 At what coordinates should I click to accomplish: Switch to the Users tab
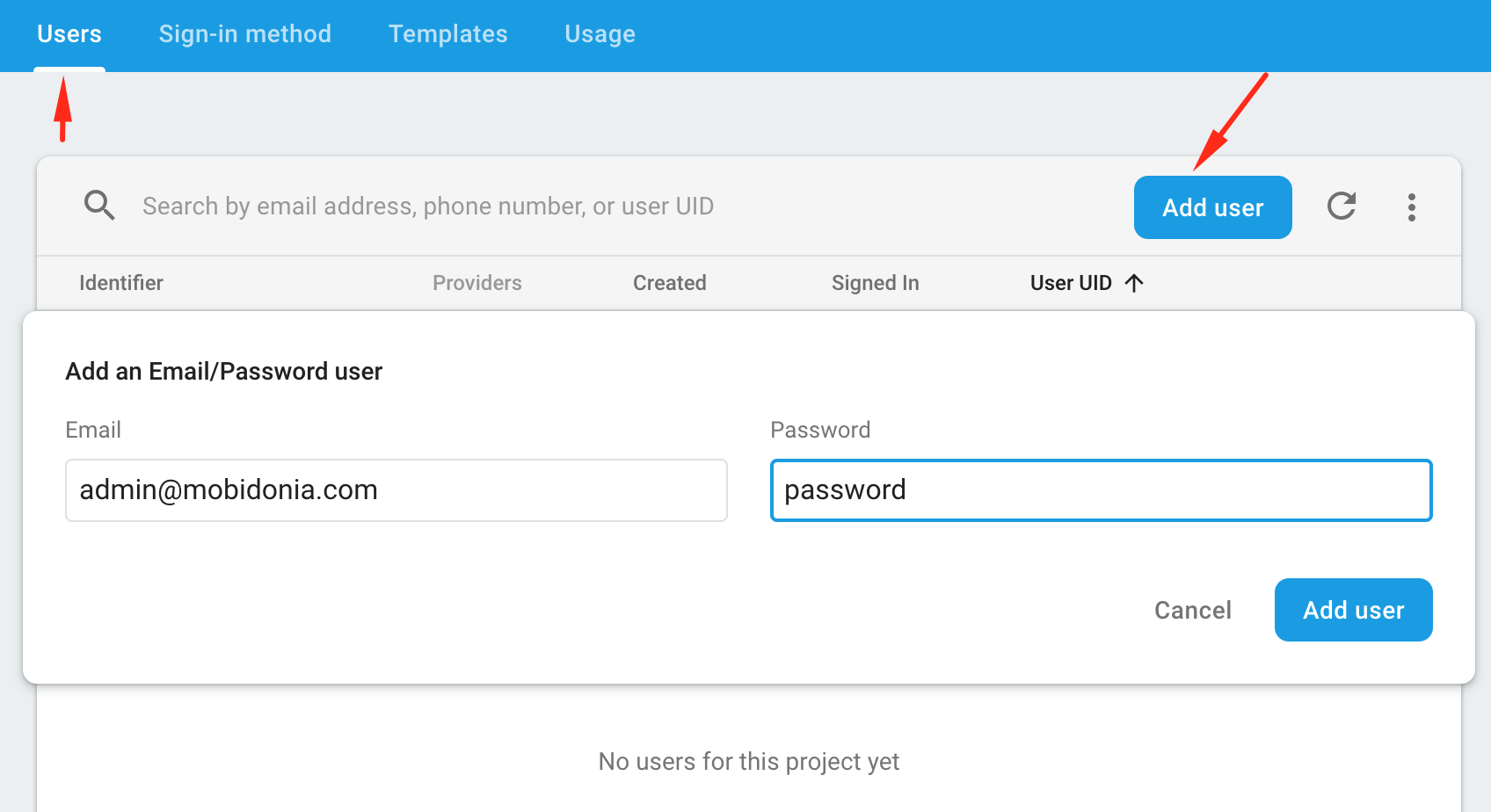69,34
